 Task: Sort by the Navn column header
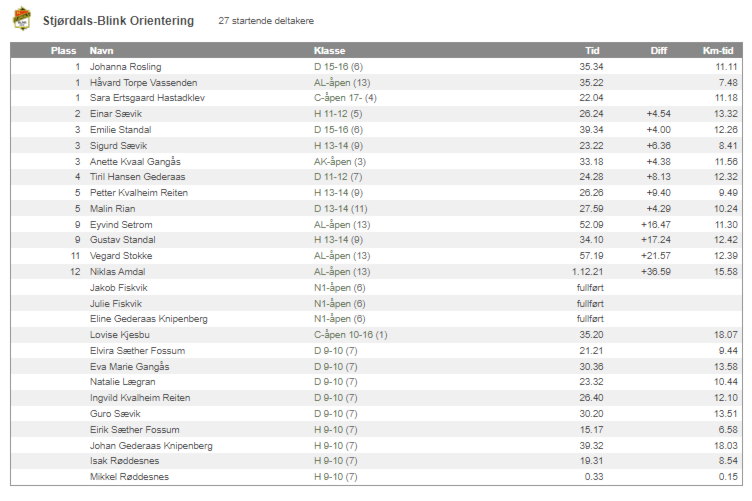tap(100, 50)
